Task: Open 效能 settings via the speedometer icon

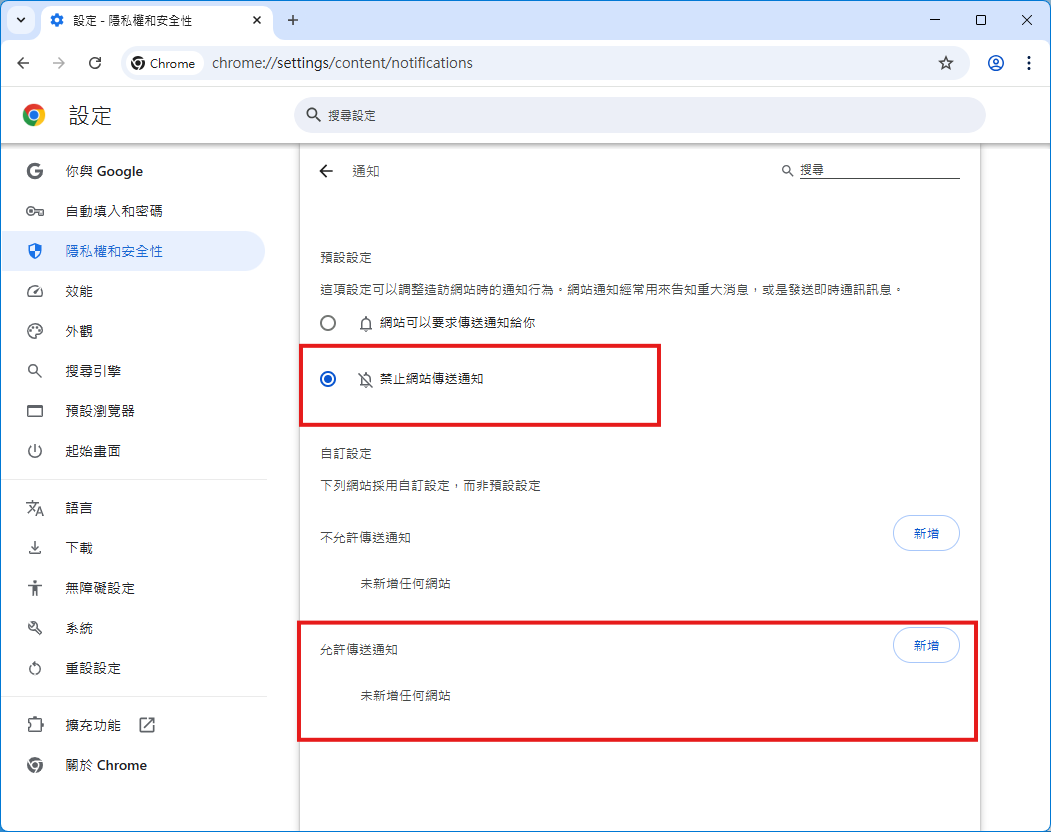Action: (x=34, y=291)
